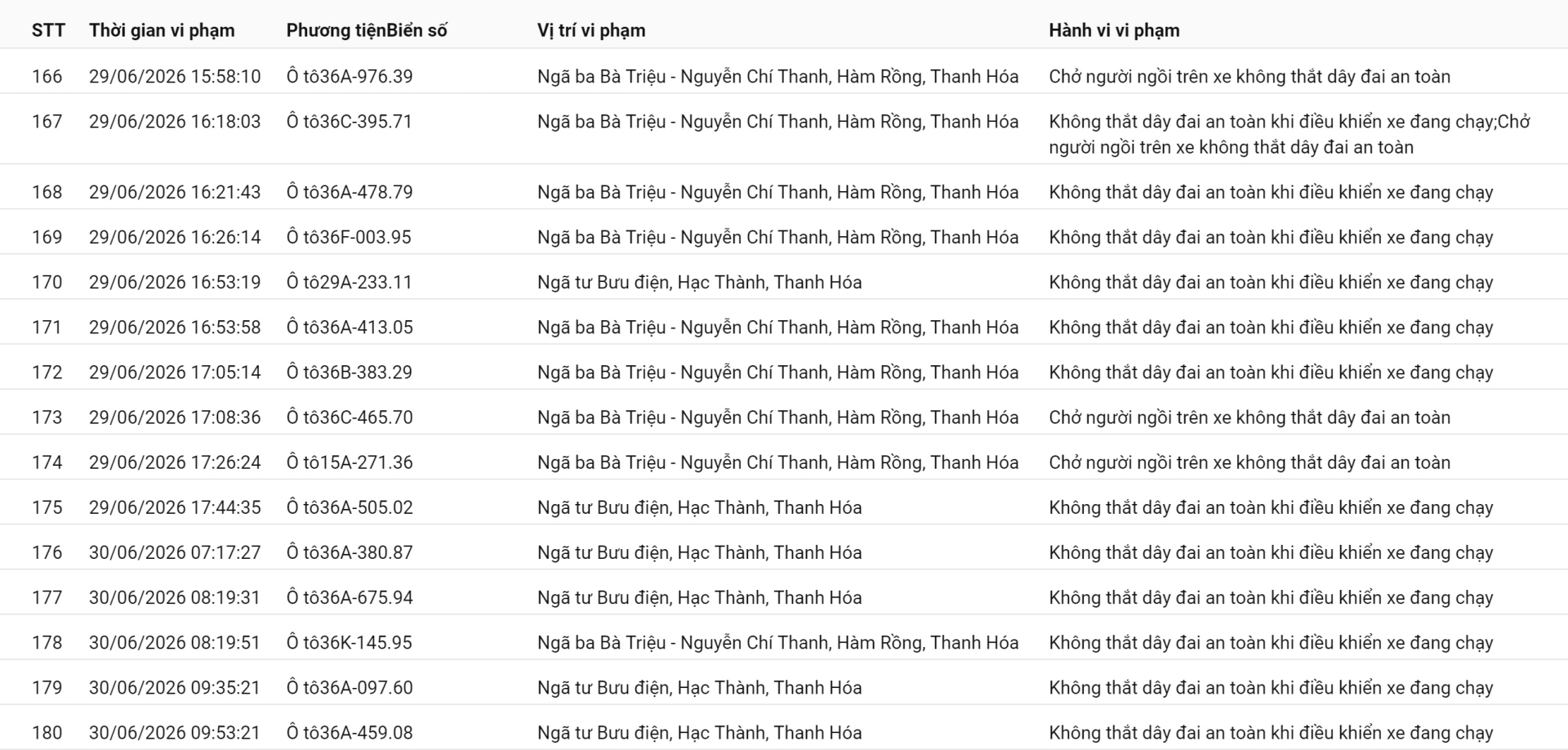This screenshot has height=750, width=1568.
Task: Click the Phương tiện Biển số header
Action: [367, 30]
